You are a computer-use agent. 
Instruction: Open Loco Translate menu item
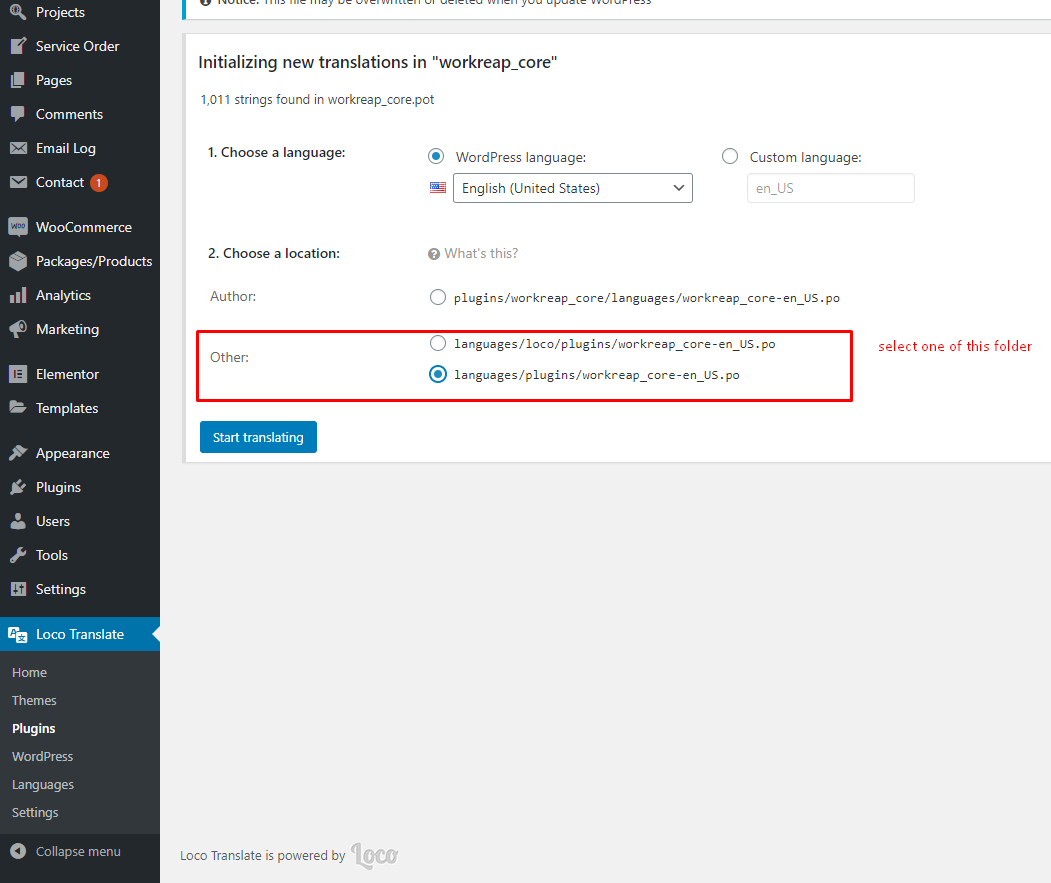point(80,634)
